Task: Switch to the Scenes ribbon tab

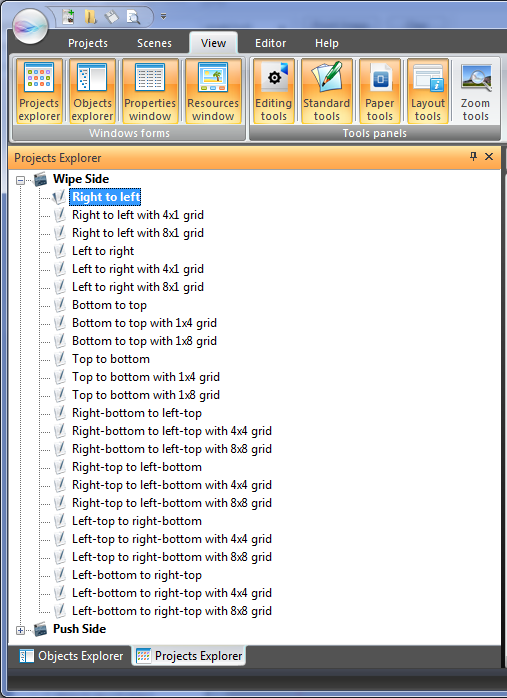Action: coord(154,43)
